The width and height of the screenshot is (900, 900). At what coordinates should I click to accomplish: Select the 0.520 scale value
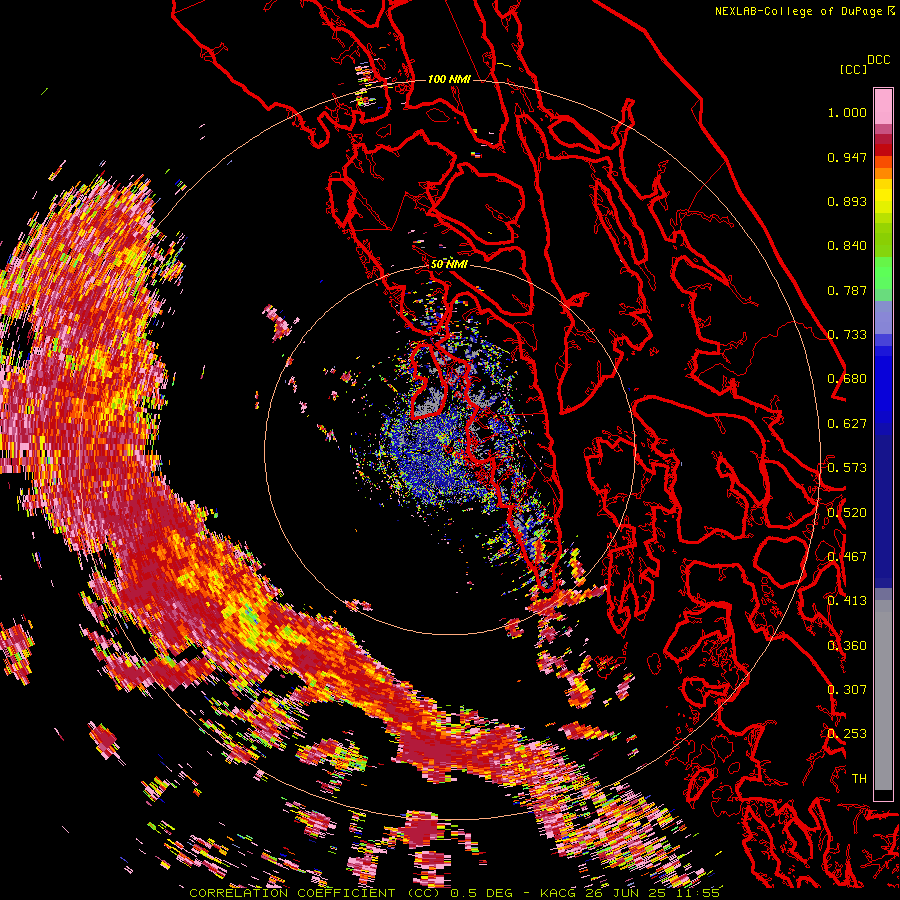pos(847,513)
